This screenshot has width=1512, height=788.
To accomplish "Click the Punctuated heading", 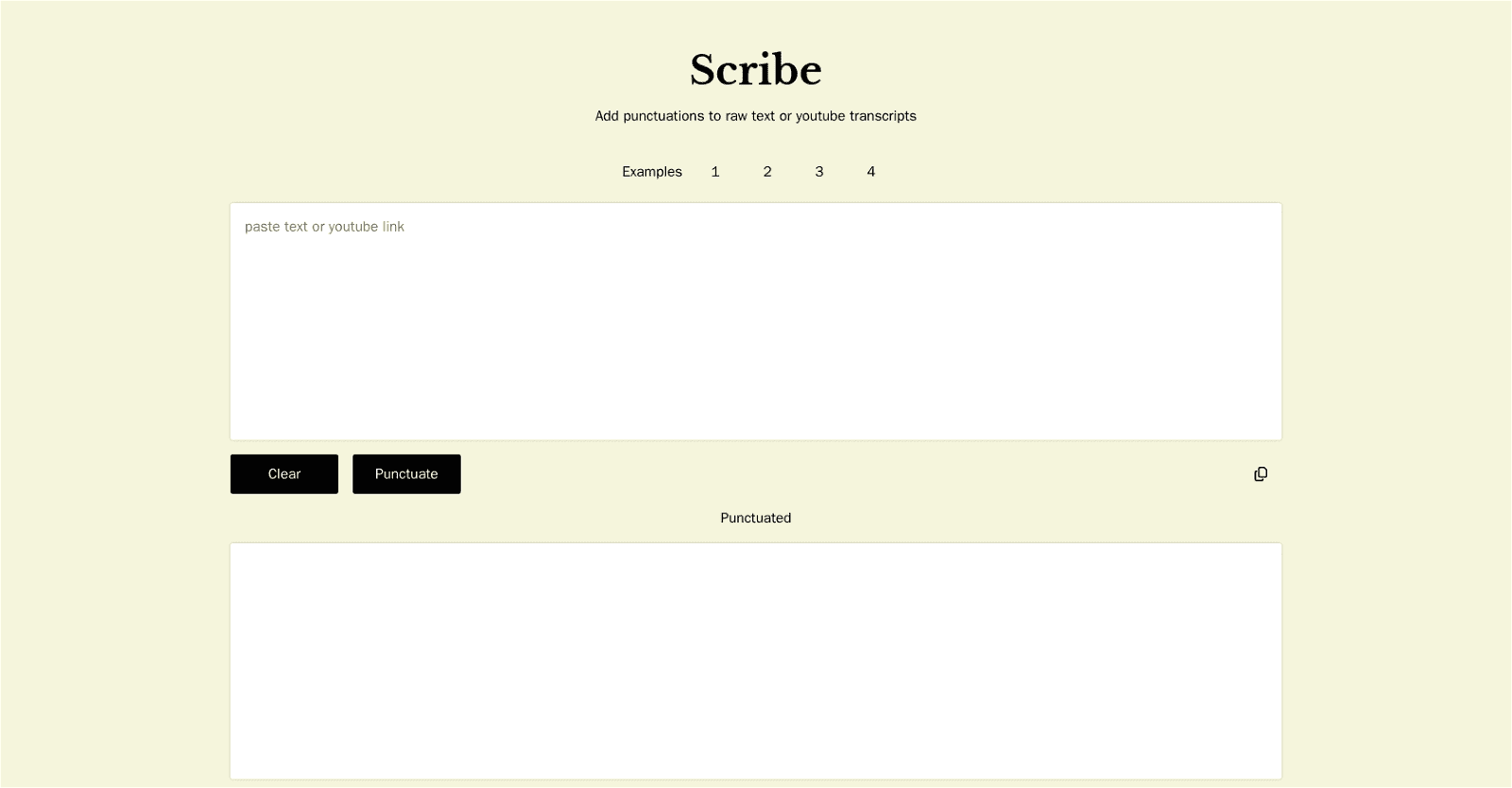I will click(x=755, y=518).
